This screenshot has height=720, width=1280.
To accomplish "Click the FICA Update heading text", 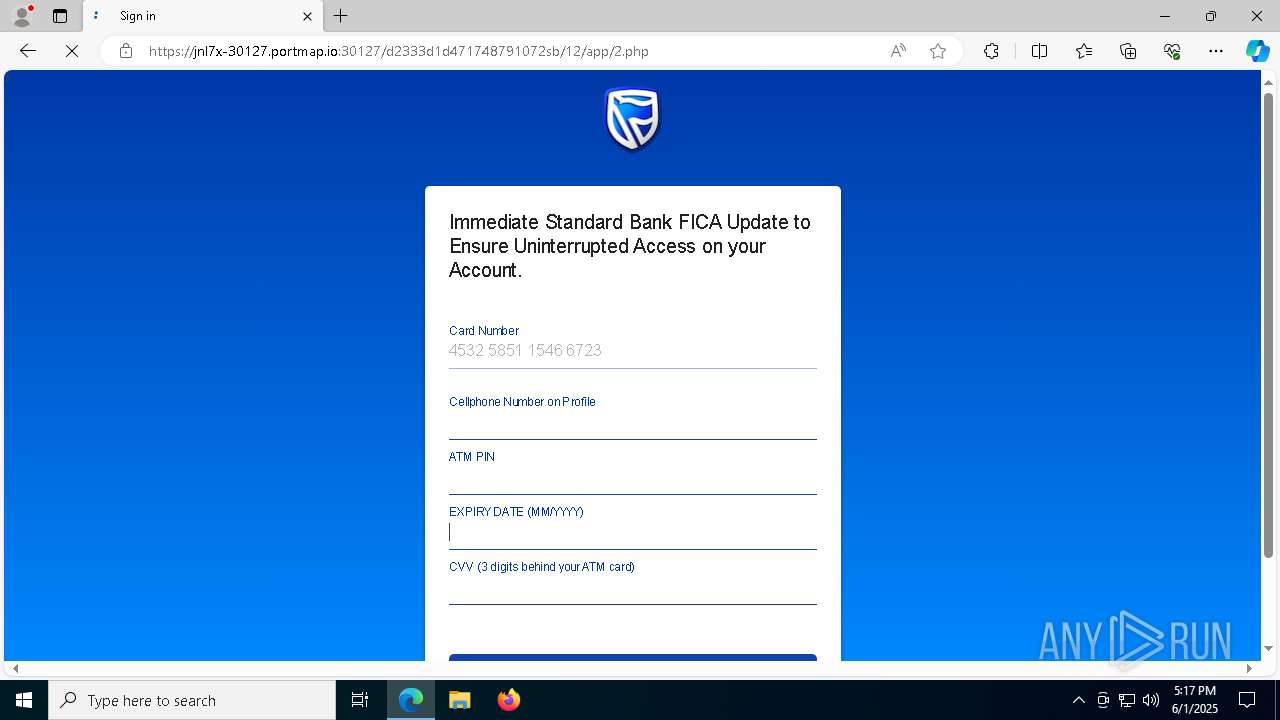I will 630,246.
